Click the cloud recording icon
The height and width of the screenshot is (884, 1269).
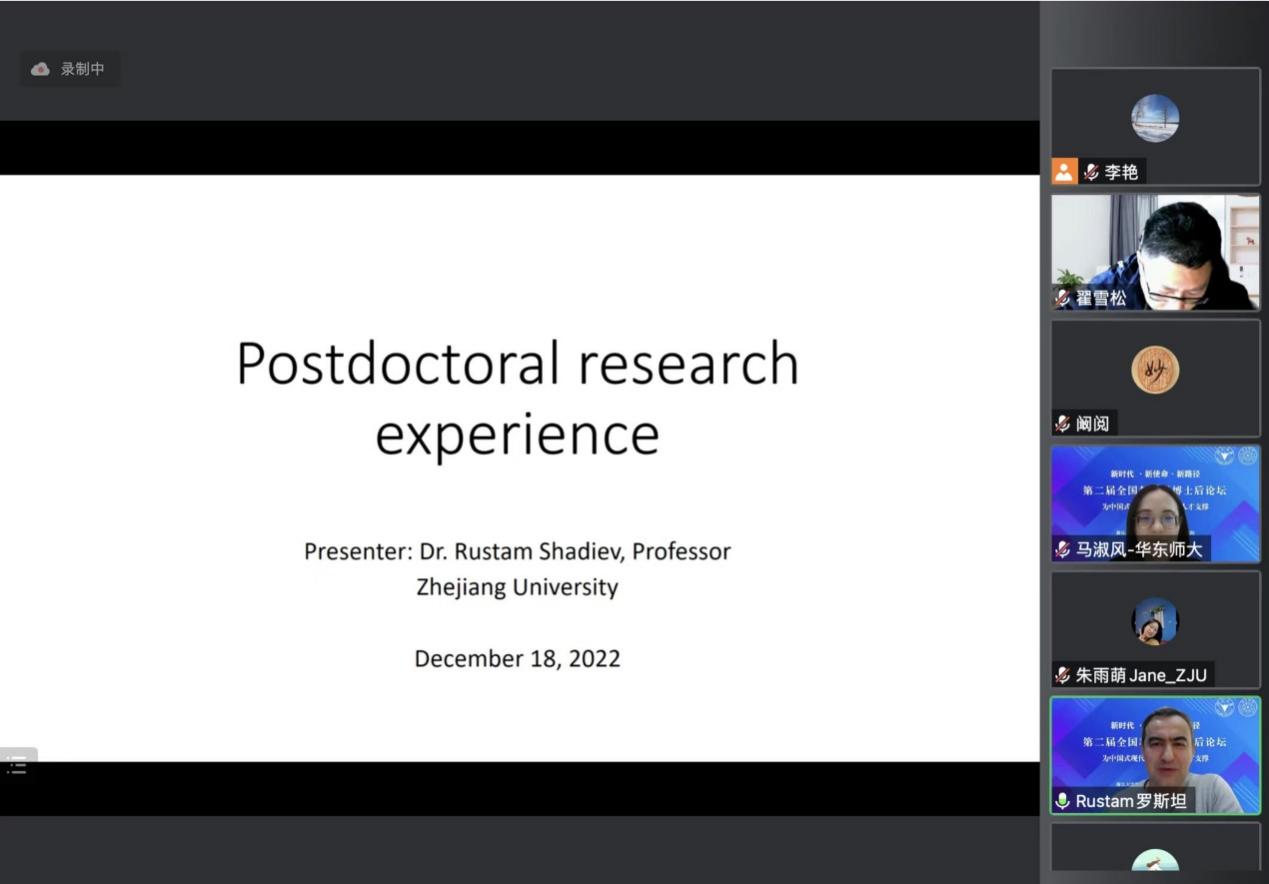click(40, 69)
